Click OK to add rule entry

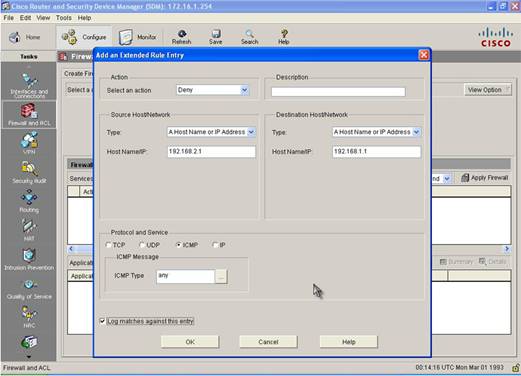[190, 342]
